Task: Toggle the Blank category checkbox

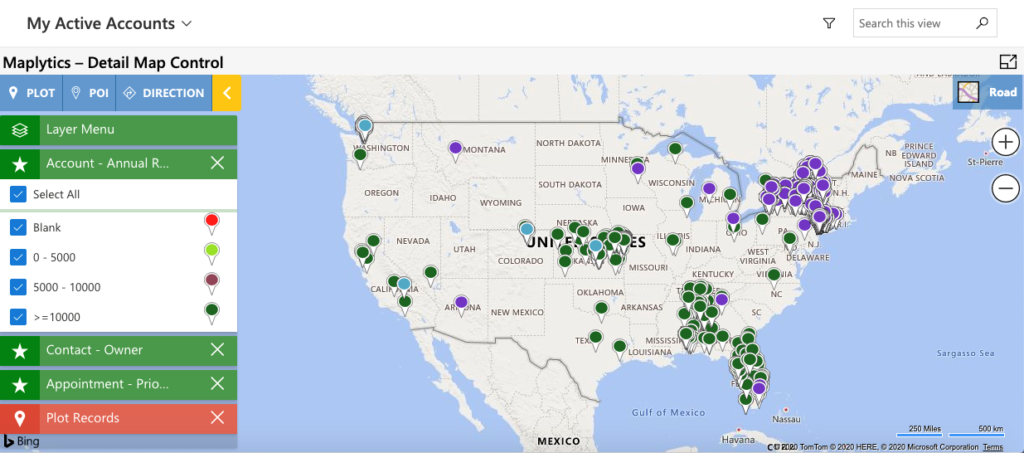Action: (x=18, y=227)
